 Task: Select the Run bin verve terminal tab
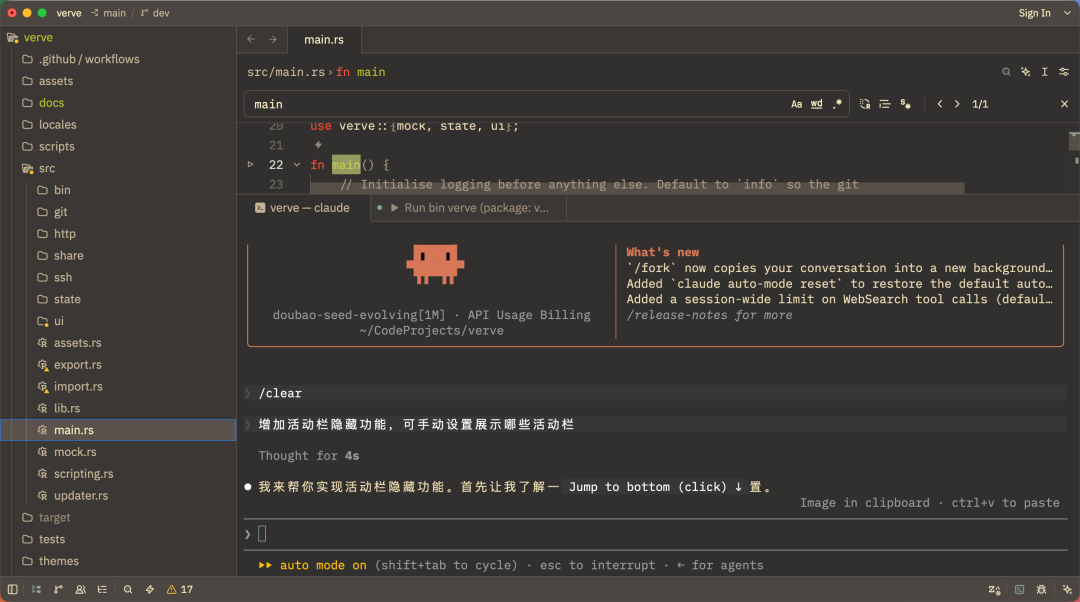(468, 207)
